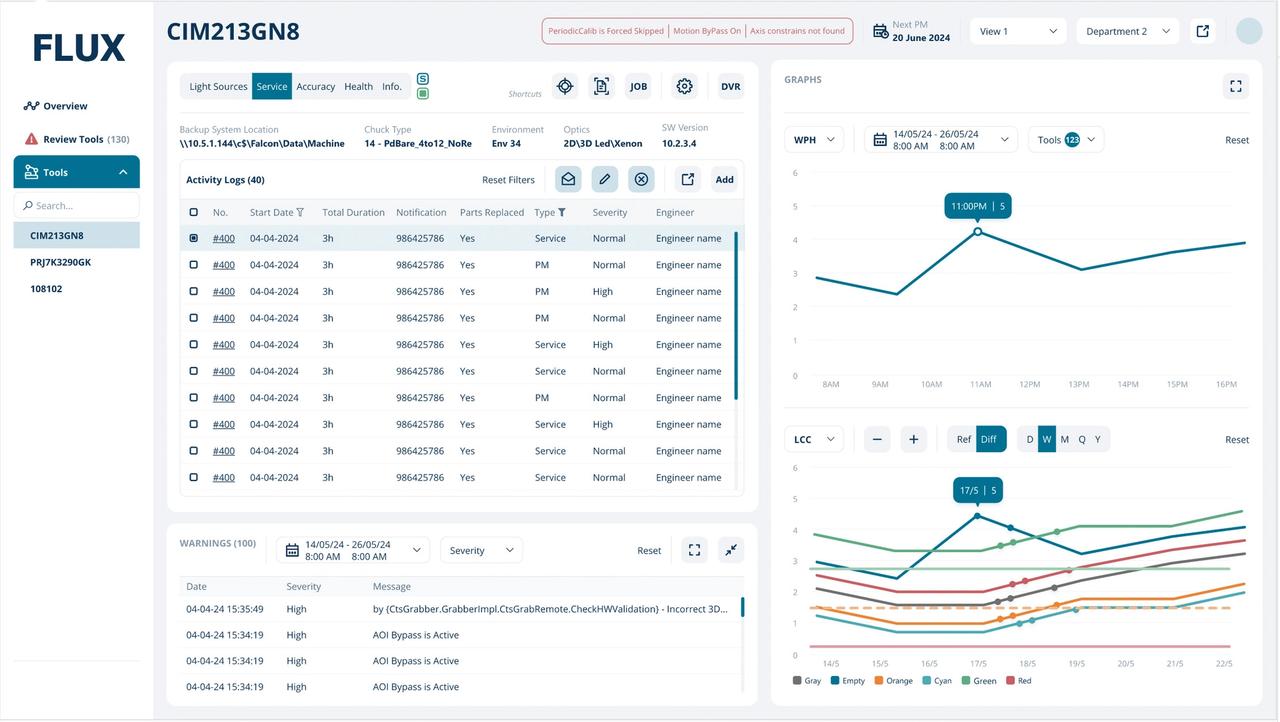Check the checkbox on the second PM row
This screenshot has width=1280, height=722.
[x=193, y=291]
